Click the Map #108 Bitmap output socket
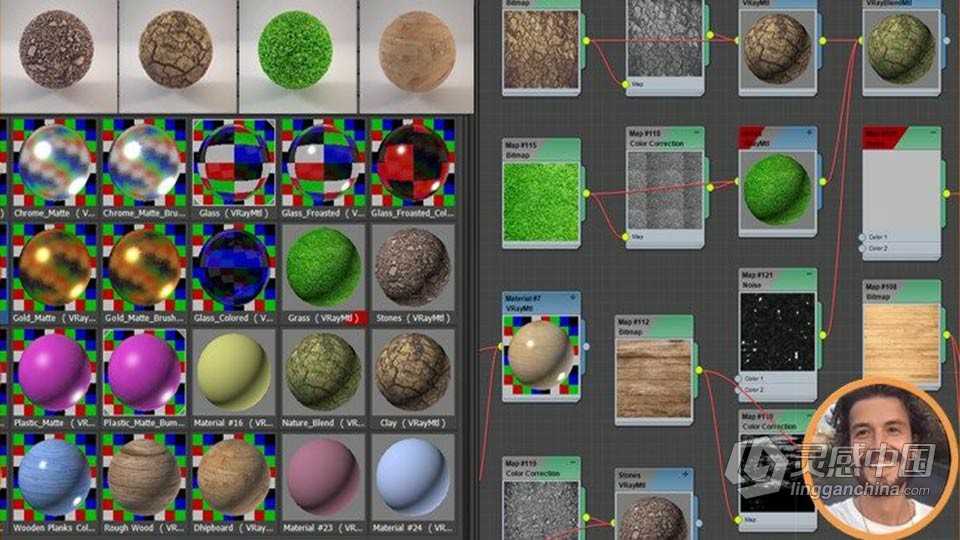 [x=947, y=335]
